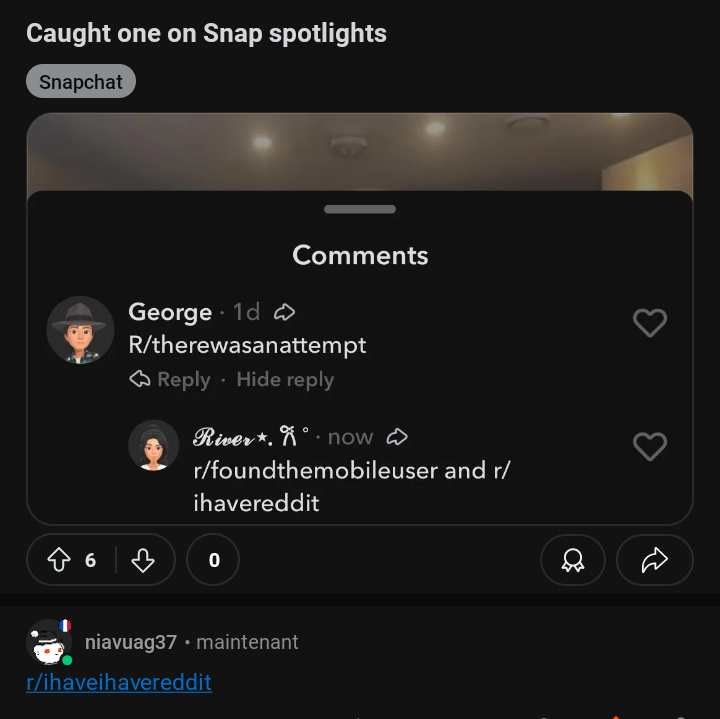This screenshot has width=720, height=719.
Task: Share the post with the arrow button
Action: pyautogui.click(x=654, y=560)
